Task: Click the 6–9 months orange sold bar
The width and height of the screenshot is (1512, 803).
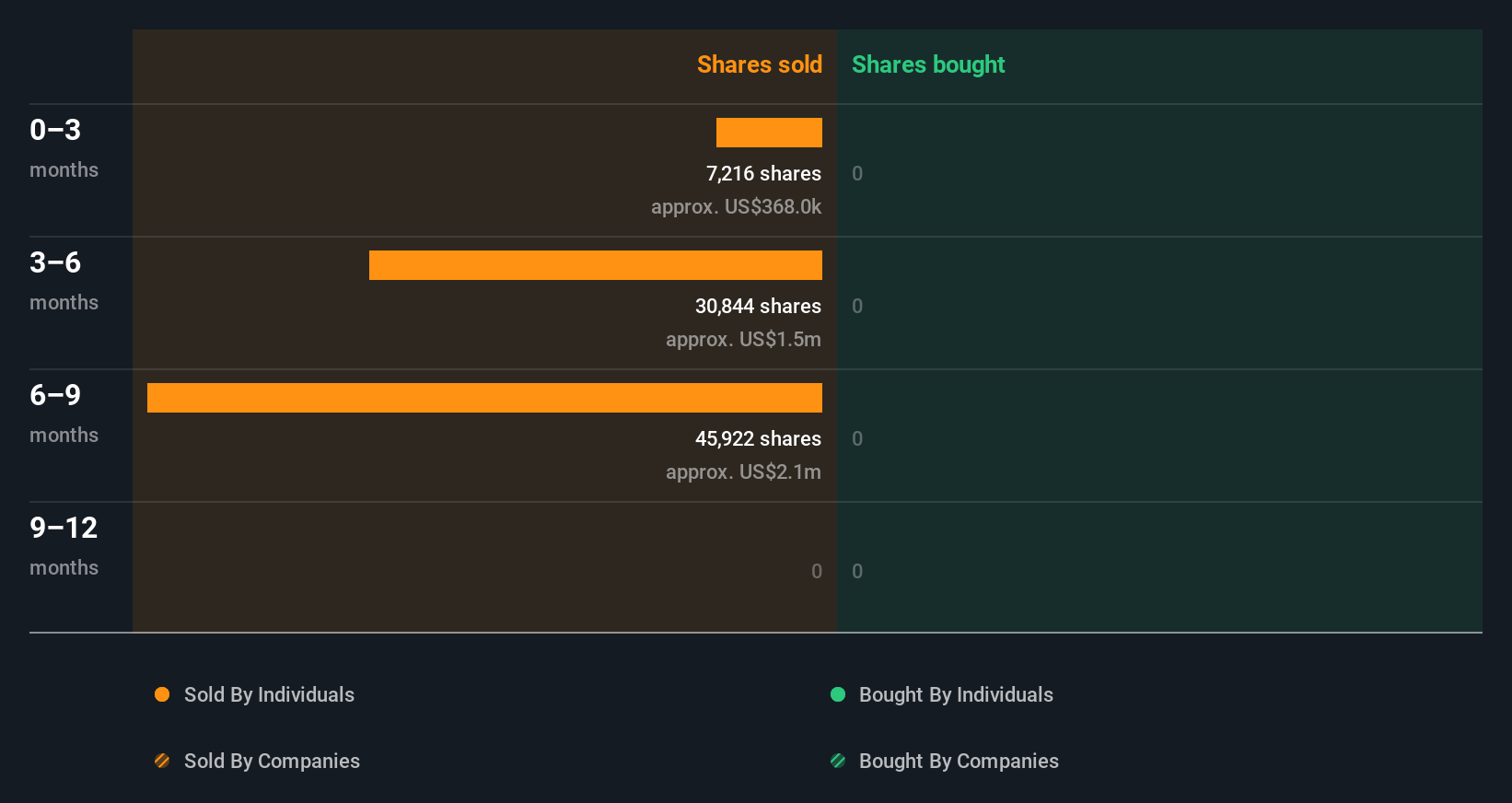Action: click(x=484, y=398)
